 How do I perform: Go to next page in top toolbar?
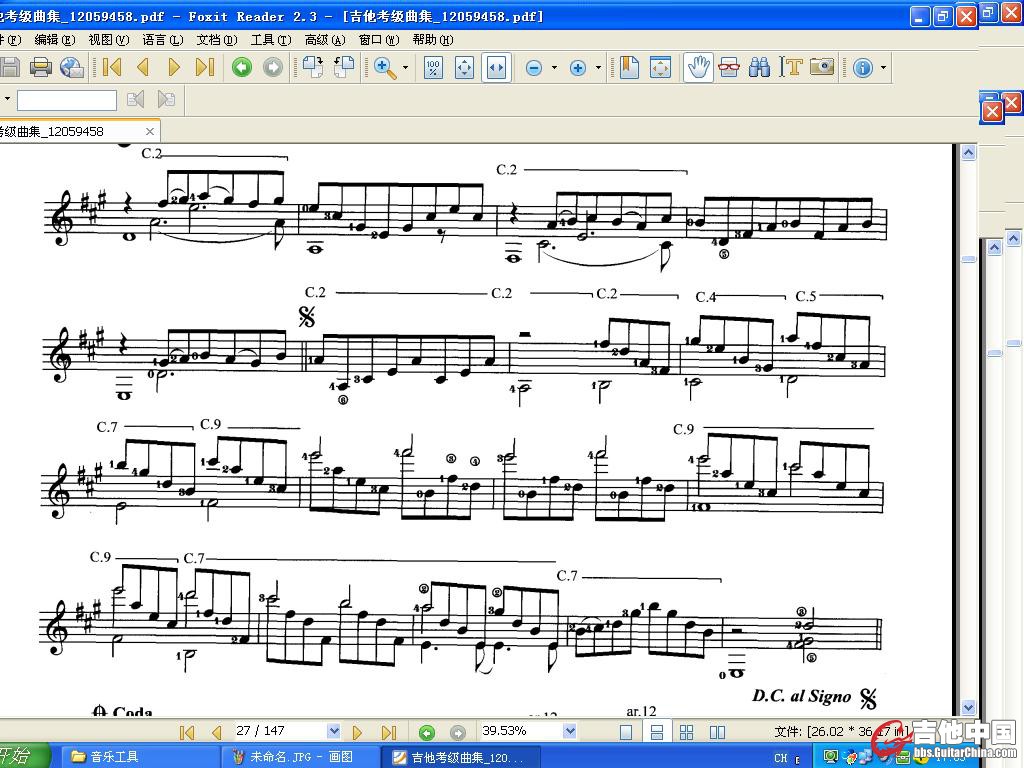(x=174, y=67)
